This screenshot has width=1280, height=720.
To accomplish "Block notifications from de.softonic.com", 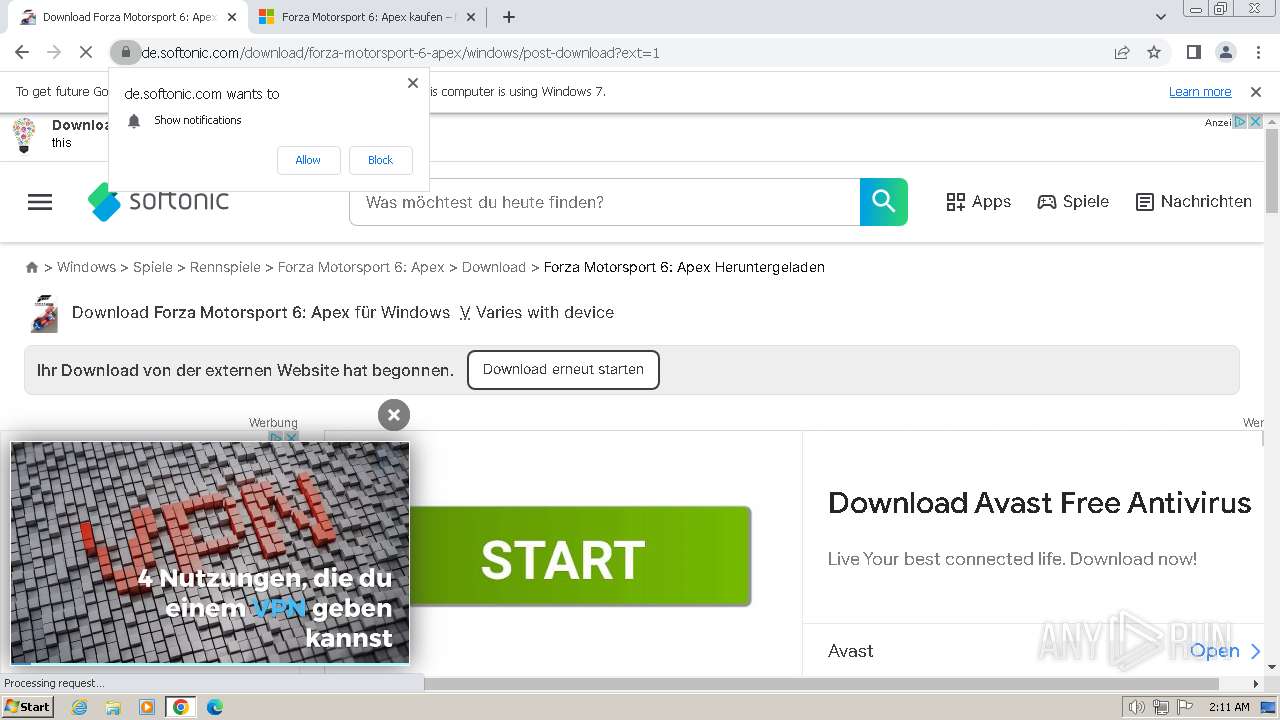I will [380, 160].
